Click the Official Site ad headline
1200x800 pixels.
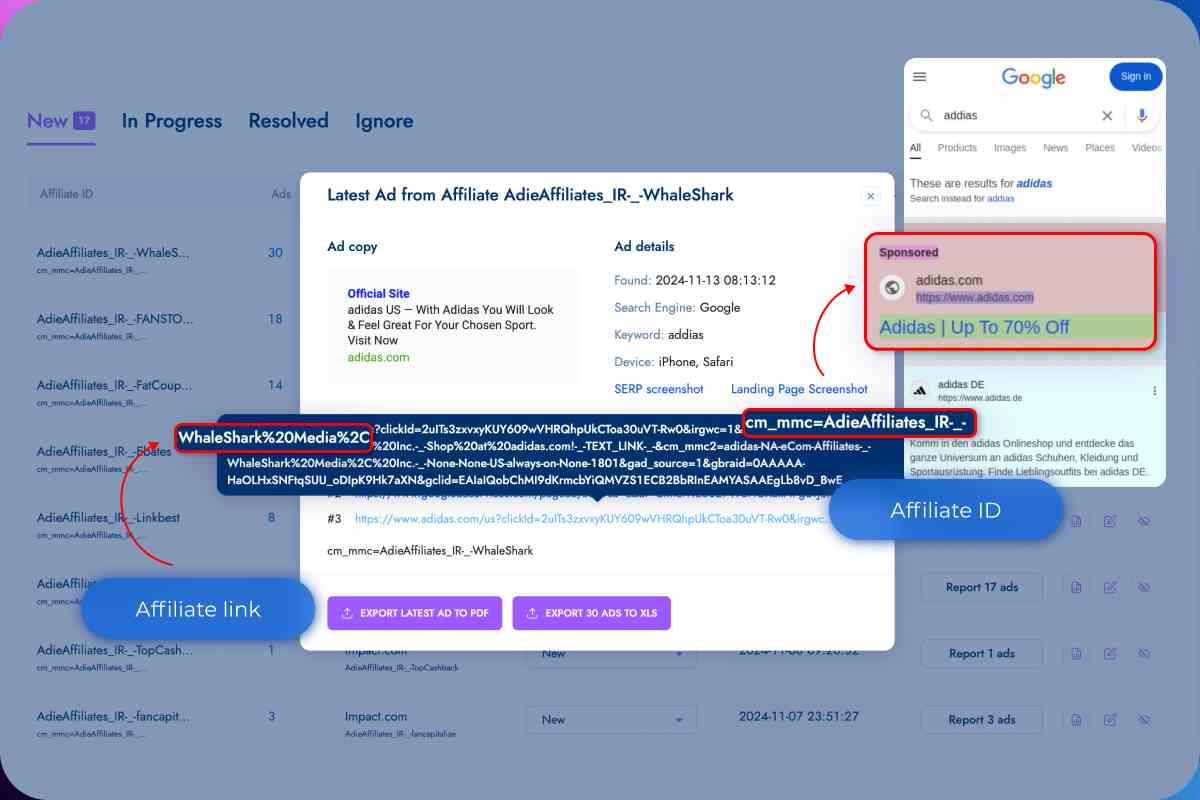(x=379, y=294)
